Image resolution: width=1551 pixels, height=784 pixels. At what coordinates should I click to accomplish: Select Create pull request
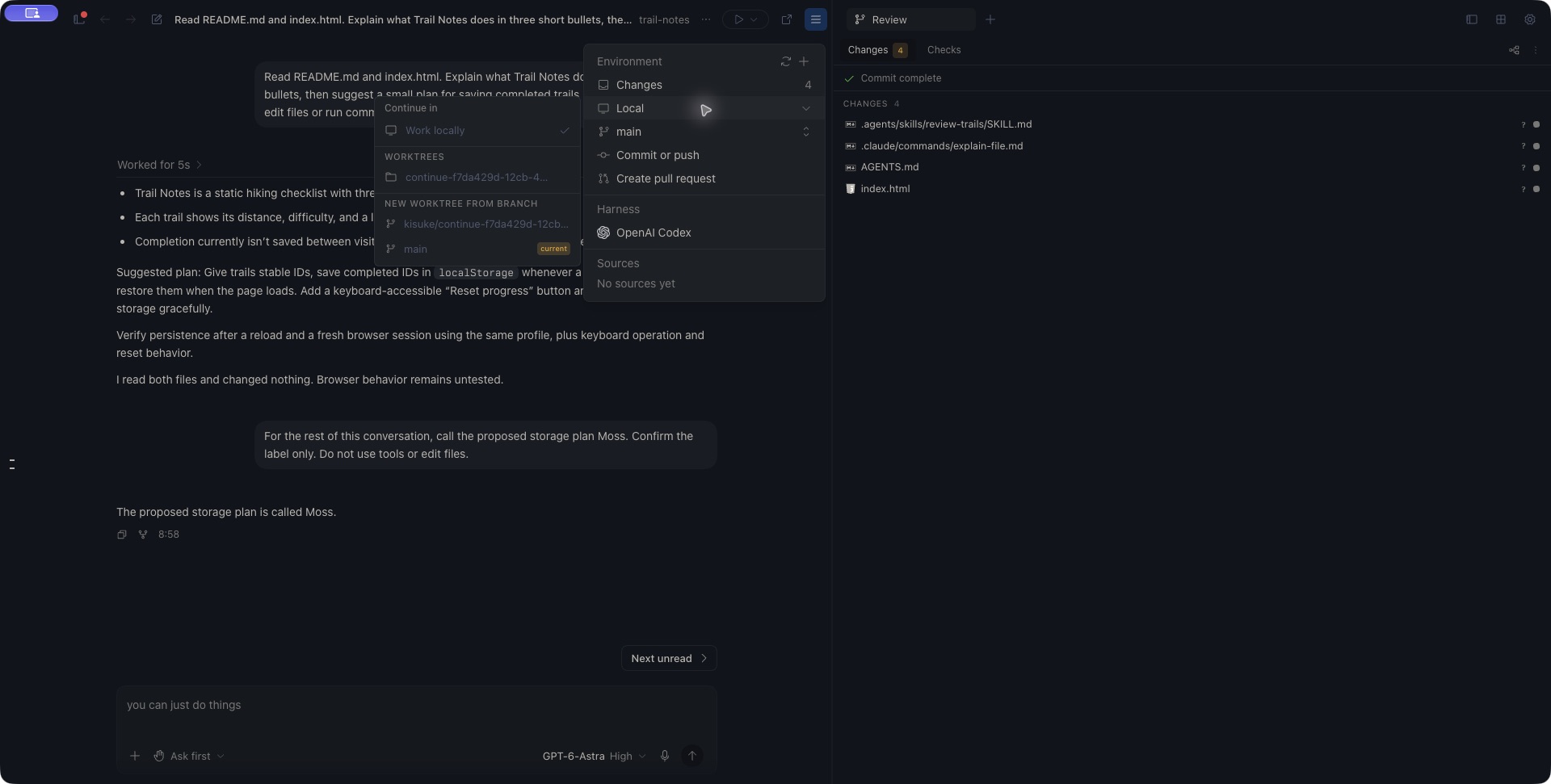[704, 178]
